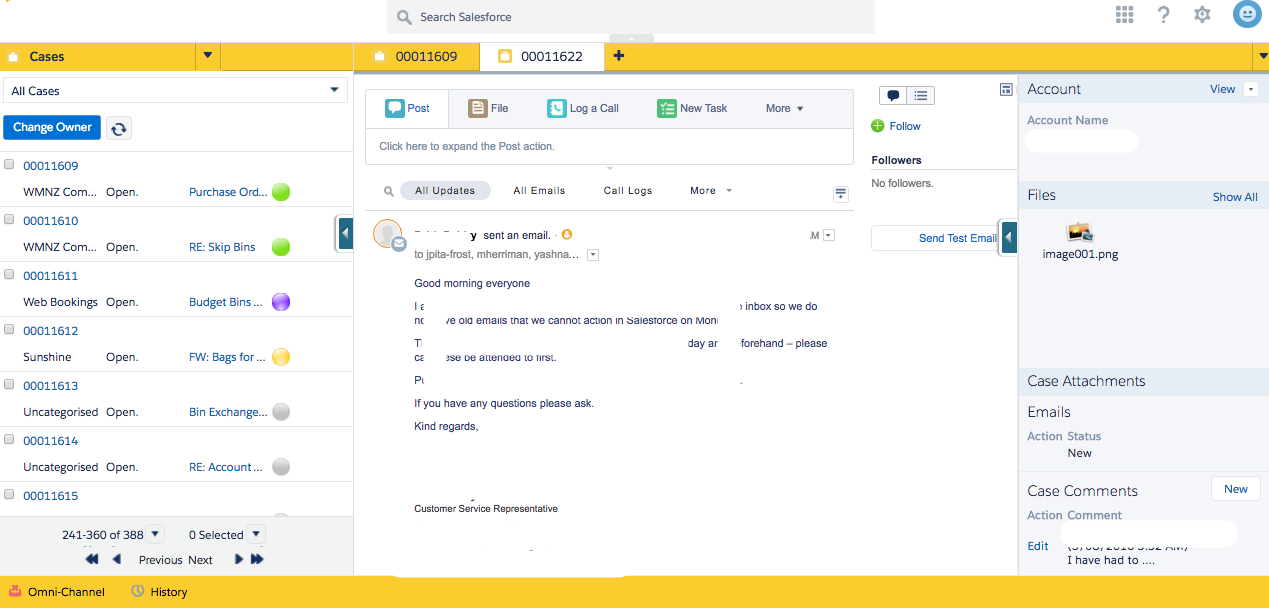This screenshot has width=1269, height=608.
Task: Check the box for case 00011613
Action: click(x=10, y=384)
